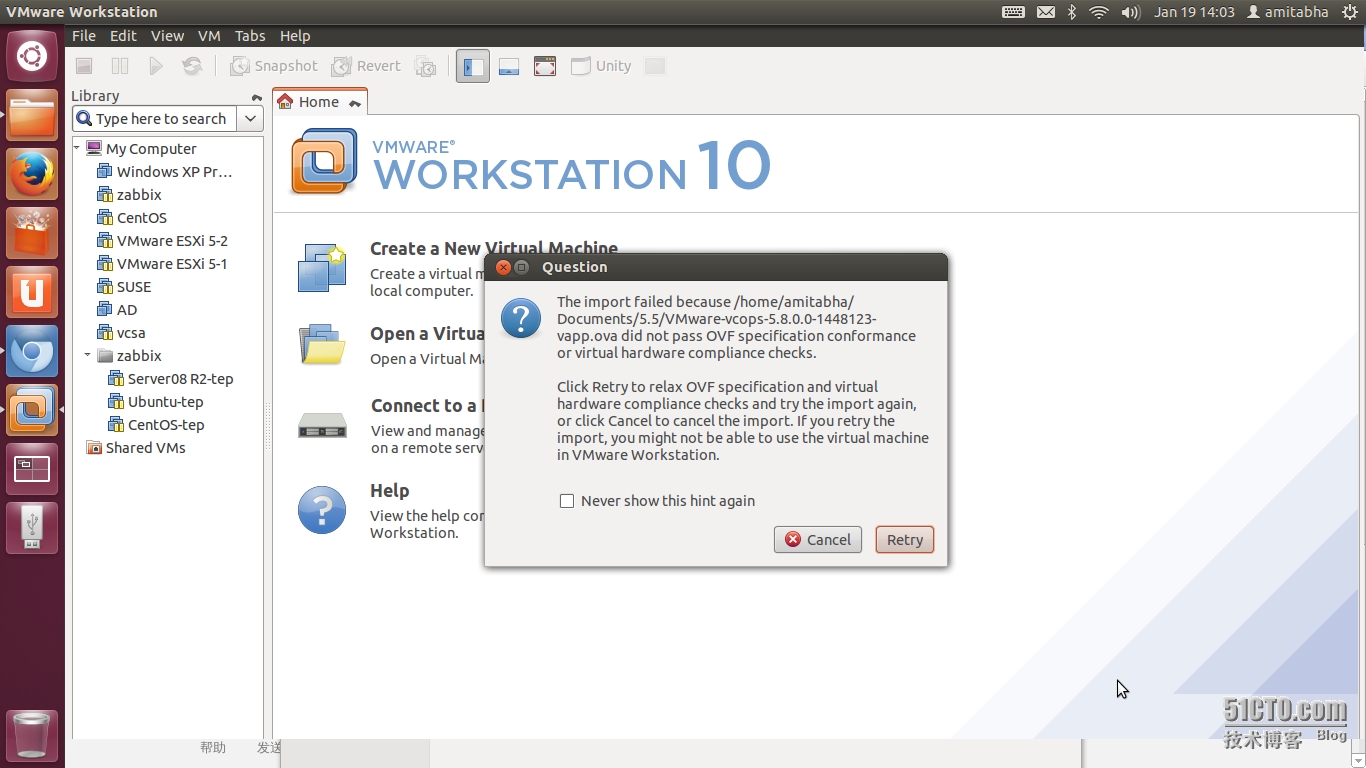This screenshot has width=1366, height=768.
Task: Open the library search dropdown arrow
Action: point(250,119)
